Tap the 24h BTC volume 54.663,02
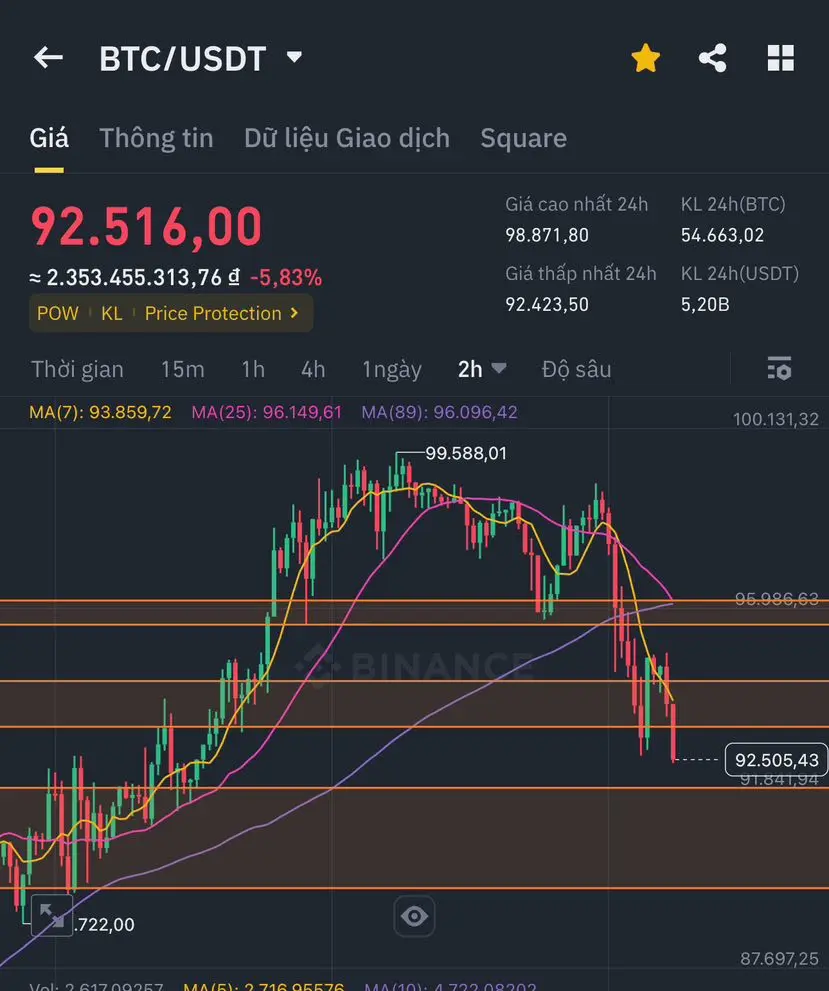 pos(722,235)
